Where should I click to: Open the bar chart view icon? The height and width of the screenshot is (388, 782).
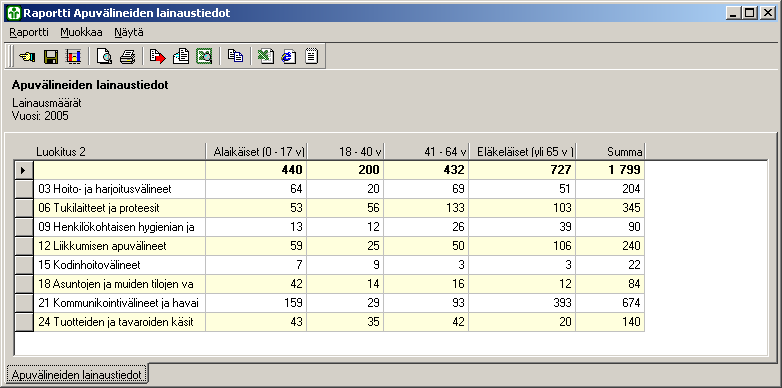[x=73, y=56]
